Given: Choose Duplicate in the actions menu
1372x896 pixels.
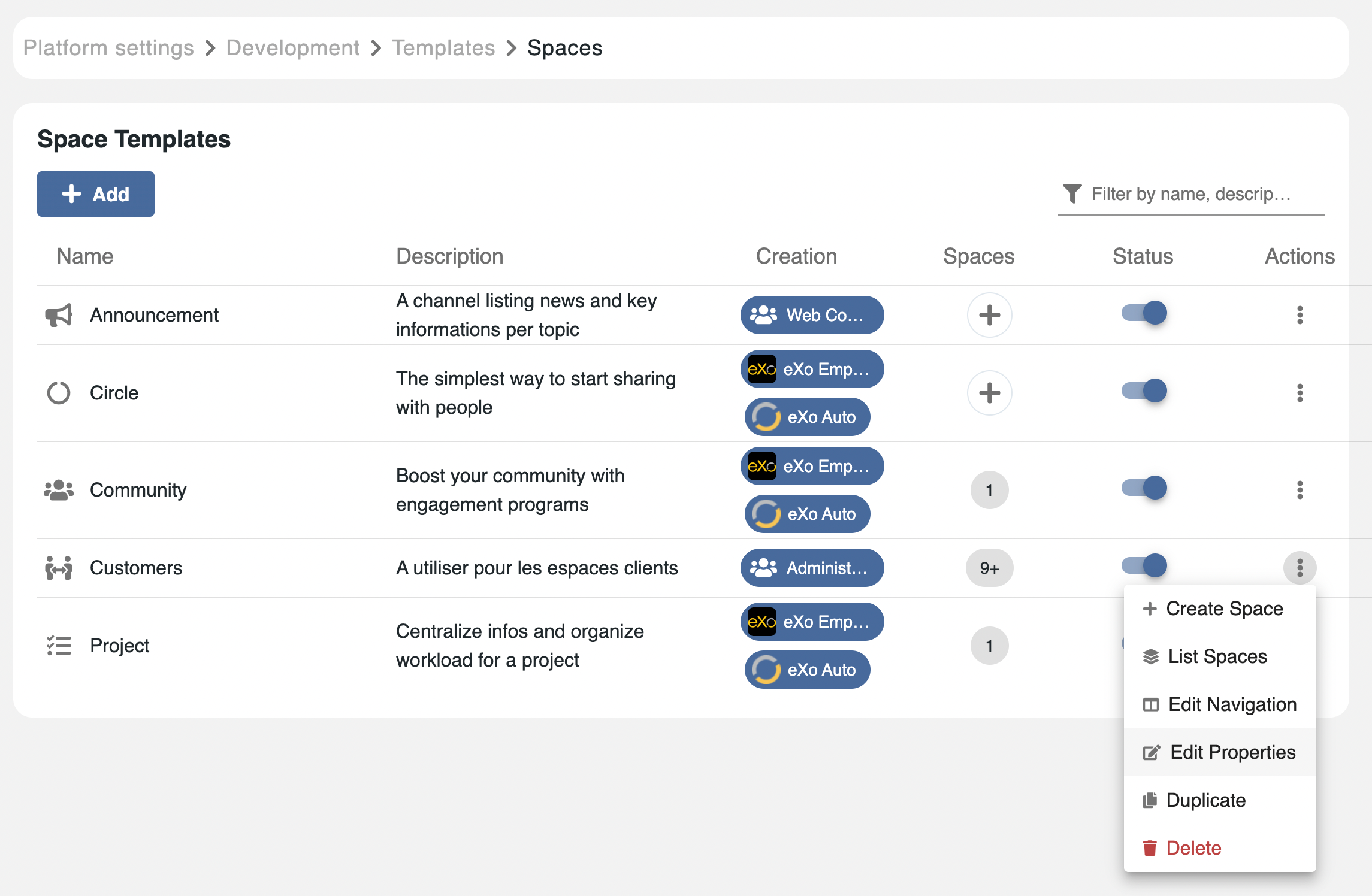Looking at the screenshot, I should click(1205, 800).
